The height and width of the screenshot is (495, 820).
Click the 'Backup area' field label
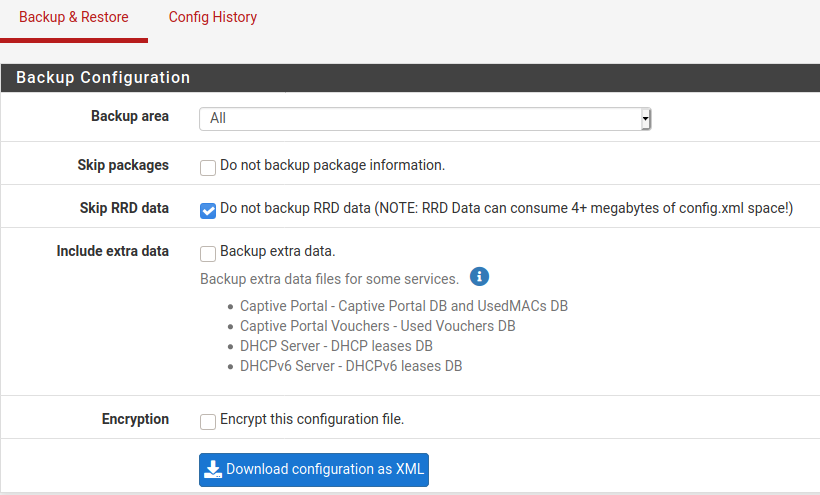point(130,116)
